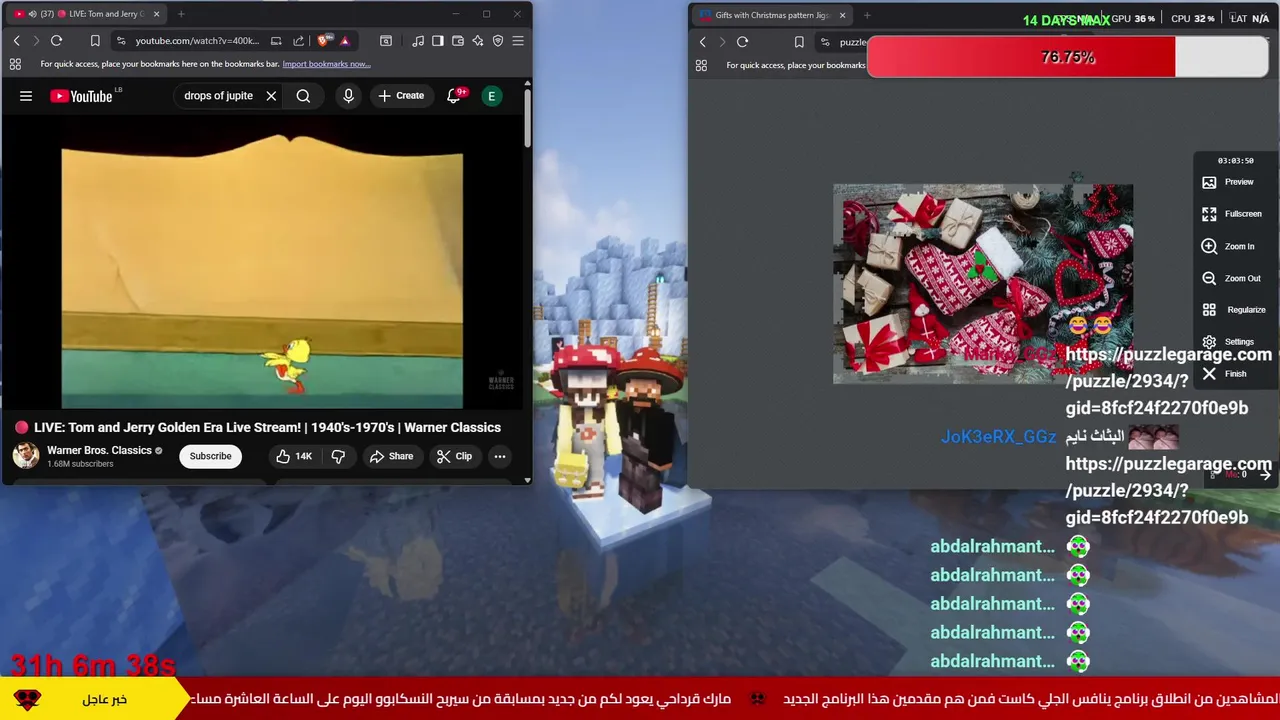
Task: Reload the YouTube page
Action: coord(56,41)
